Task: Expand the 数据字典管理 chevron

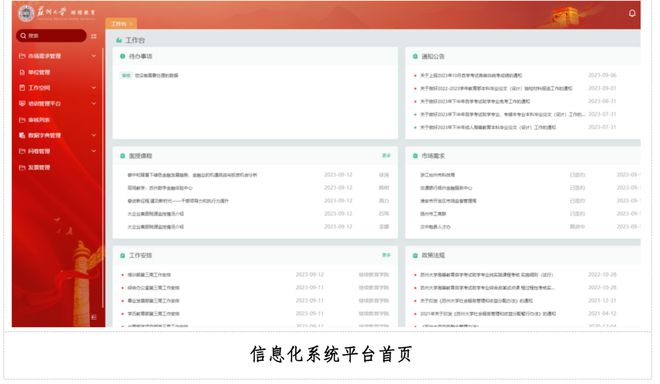Action: tap(94, 135)
